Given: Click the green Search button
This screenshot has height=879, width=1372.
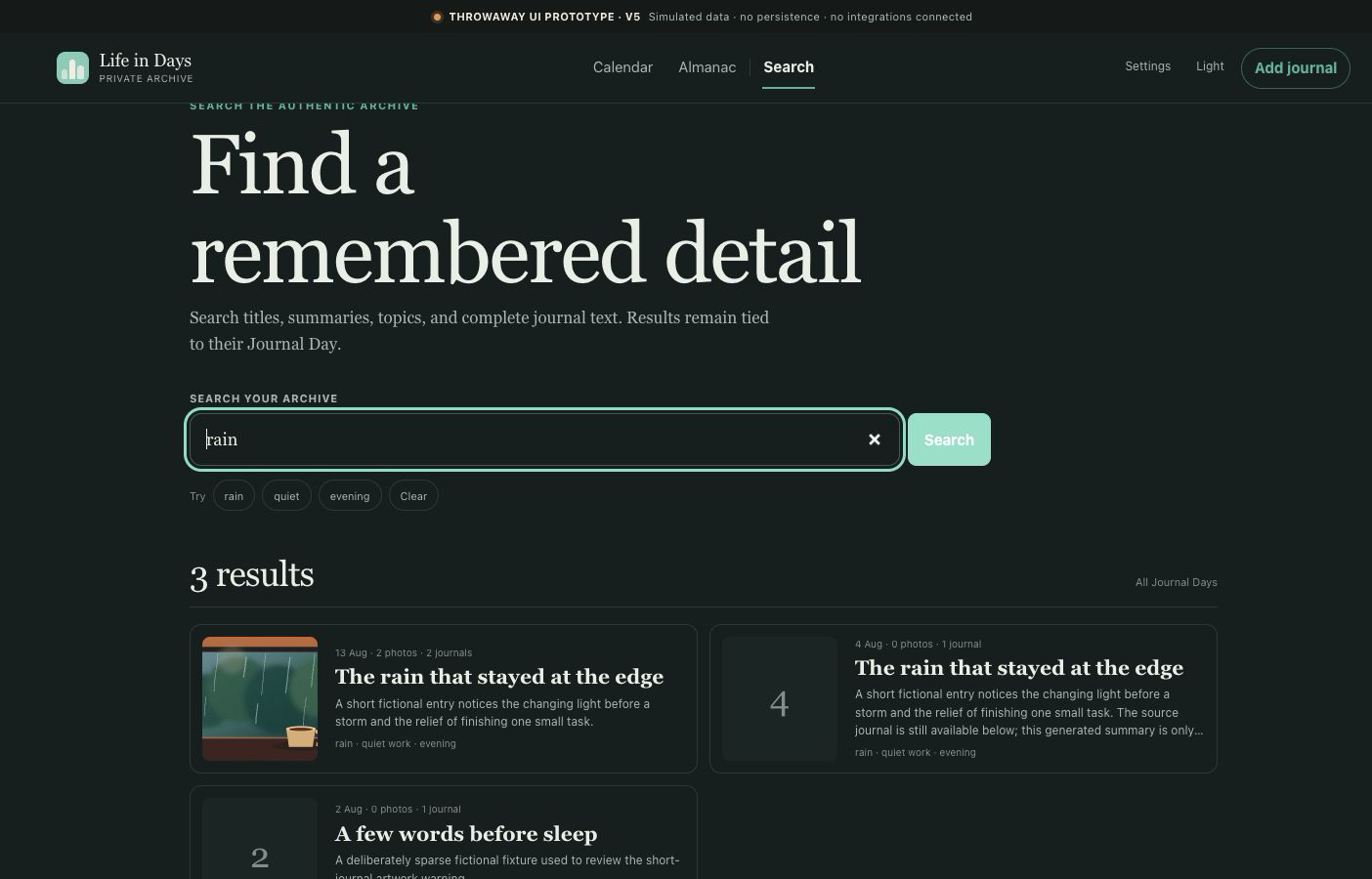Looking at the screenshot, I should (949, 439).
